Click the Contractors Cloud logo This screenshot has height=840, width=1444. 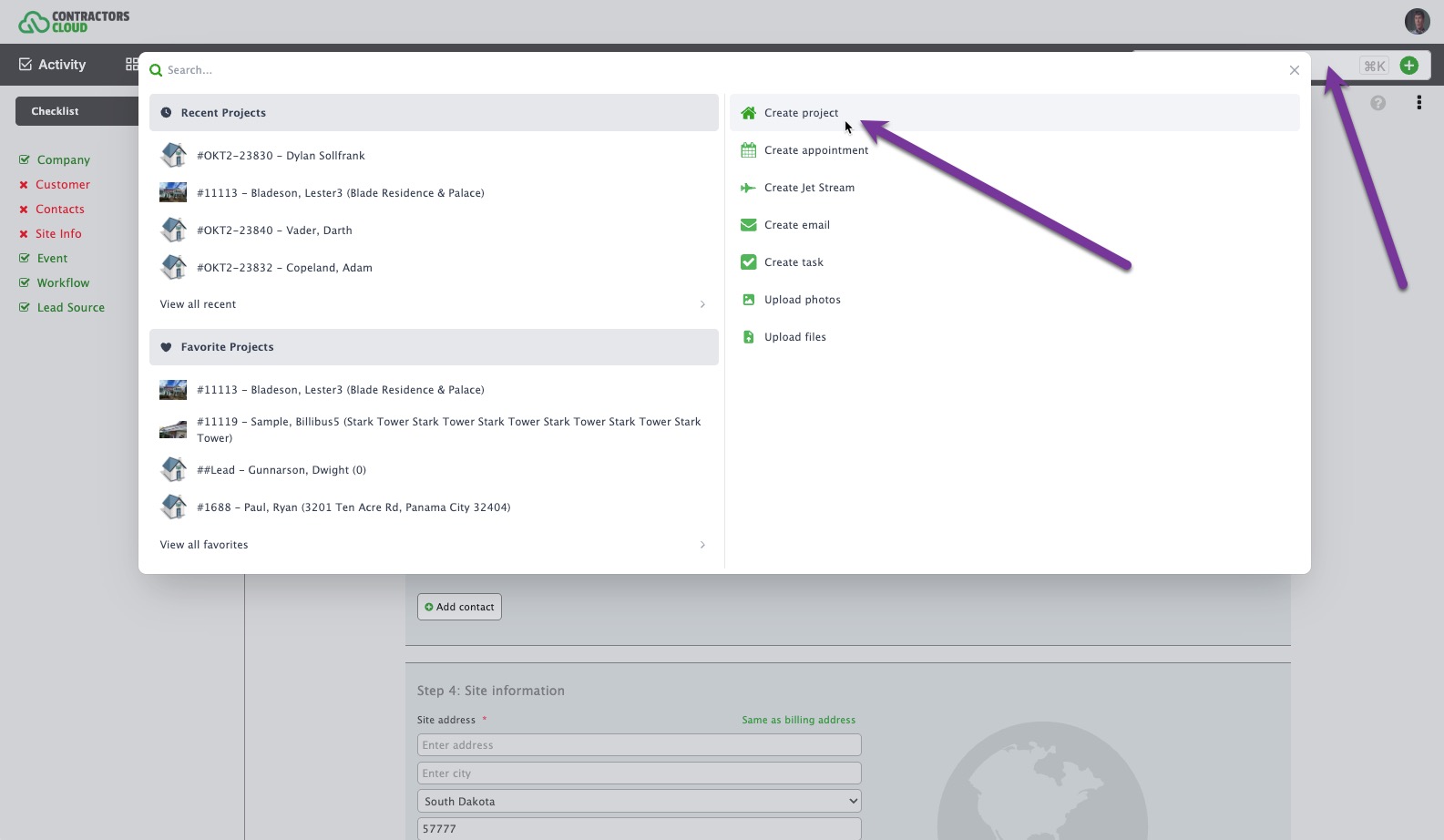click(74, 22)
